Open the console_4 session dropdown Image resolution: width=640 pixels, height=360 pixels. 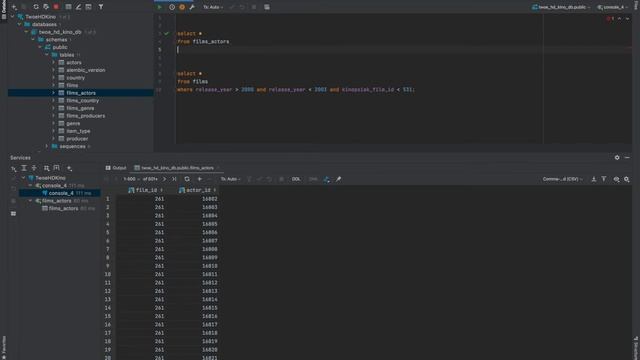pyautogui.click(x=613, y=7)
